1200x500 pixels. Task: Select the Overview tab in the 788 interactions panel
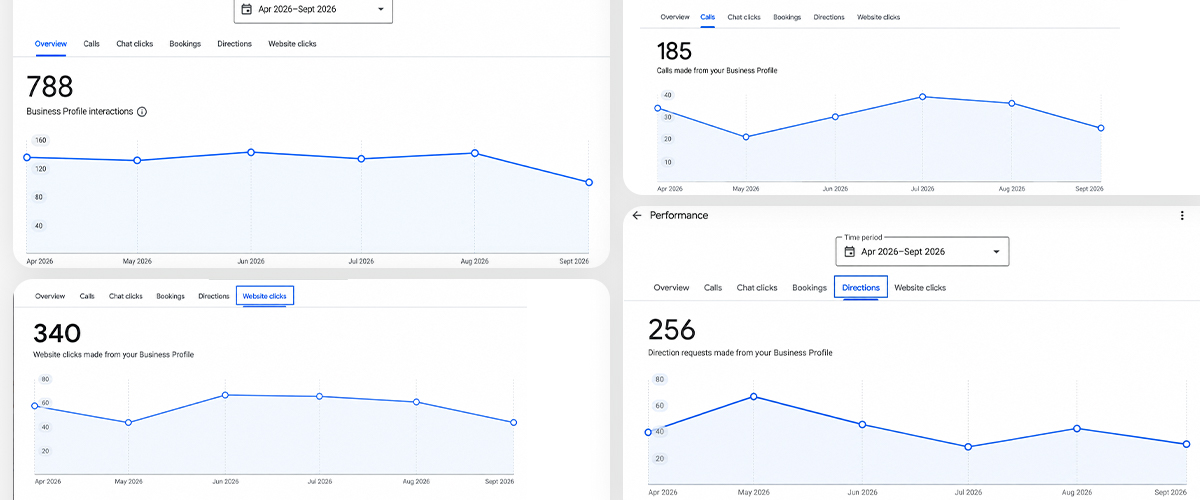[x=51, y=44]
